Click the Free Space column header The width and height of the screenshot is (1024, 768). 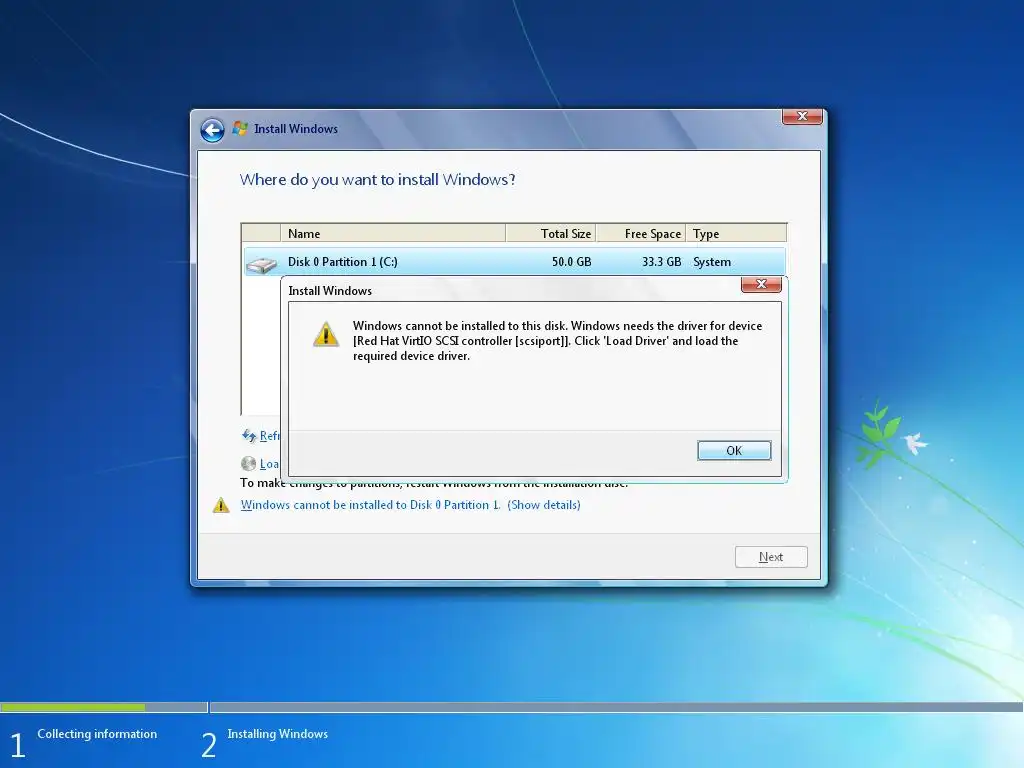[641, 233]
